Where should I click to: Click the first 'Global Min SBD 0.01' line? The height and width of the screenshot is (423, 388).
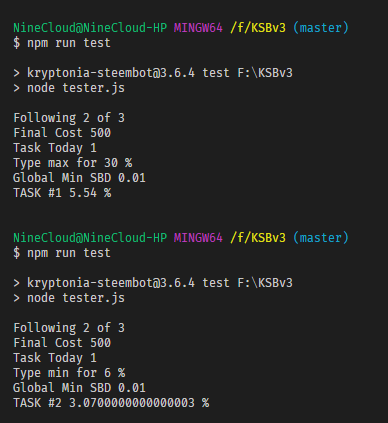79,178
